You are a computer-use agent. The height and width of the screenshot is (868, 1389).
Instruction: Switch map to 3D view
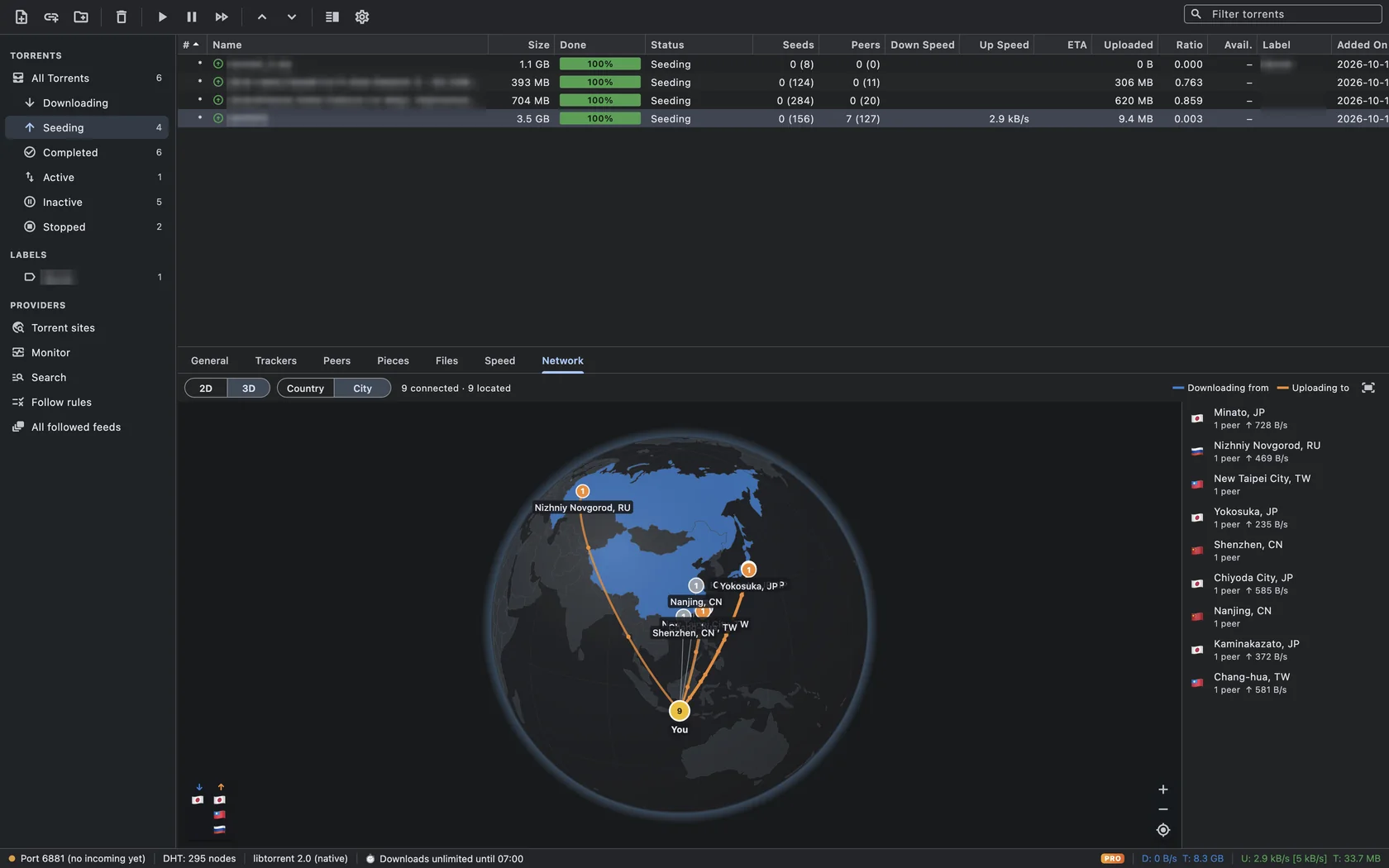click(249, 388)
